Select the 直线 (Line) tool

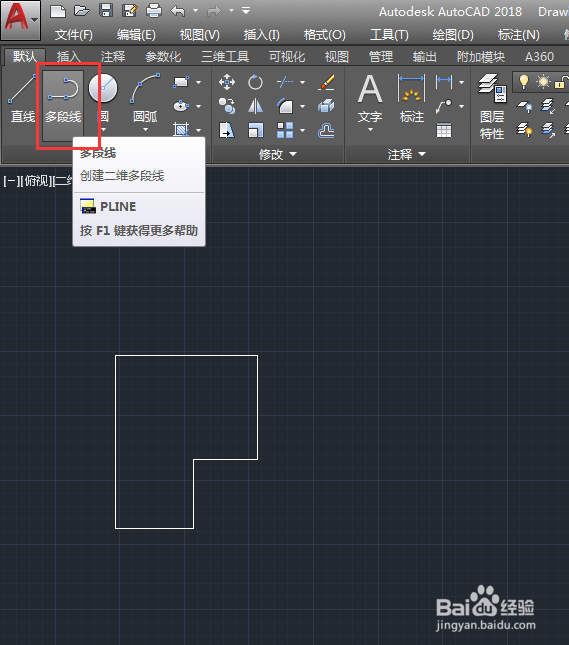coord(23,99)
